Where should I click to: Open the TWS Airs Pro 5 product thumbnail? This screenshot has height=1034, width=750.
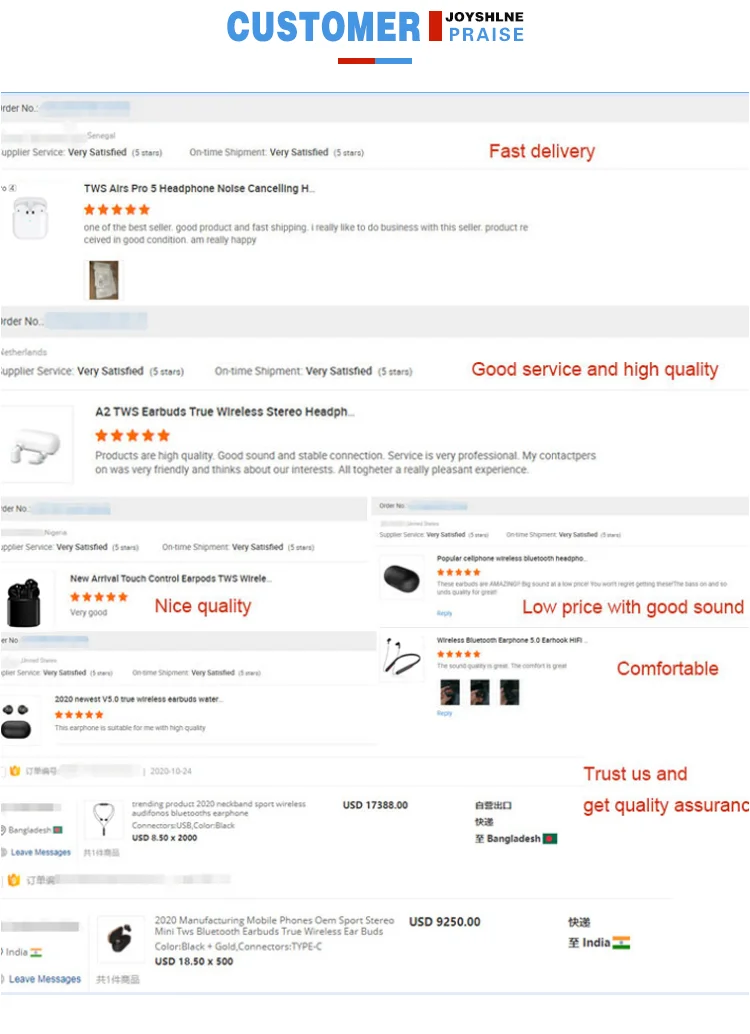29,218
